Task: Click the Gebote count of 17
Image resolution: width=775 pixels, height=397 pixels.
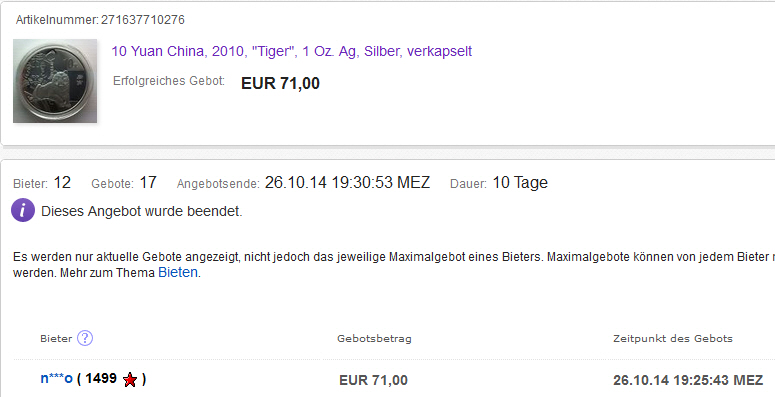Action: point(148,182)
